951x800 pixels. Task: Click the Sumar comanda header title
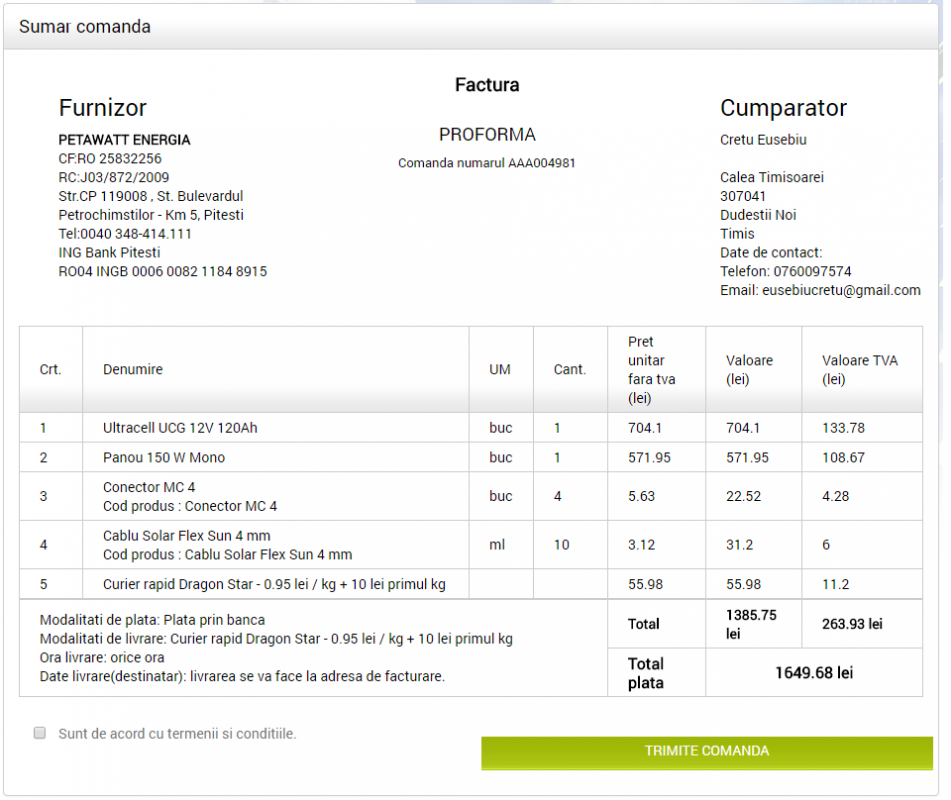tap(85, 27)
